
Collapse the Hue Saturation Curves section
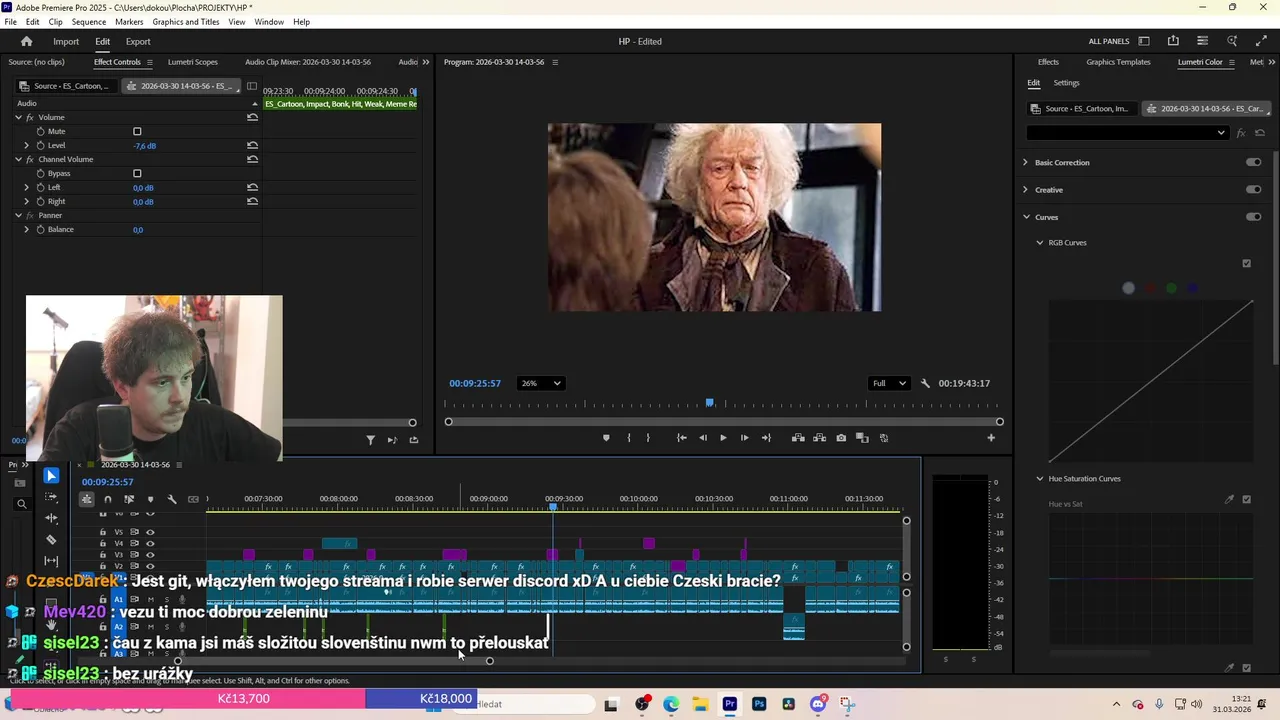1040,478
